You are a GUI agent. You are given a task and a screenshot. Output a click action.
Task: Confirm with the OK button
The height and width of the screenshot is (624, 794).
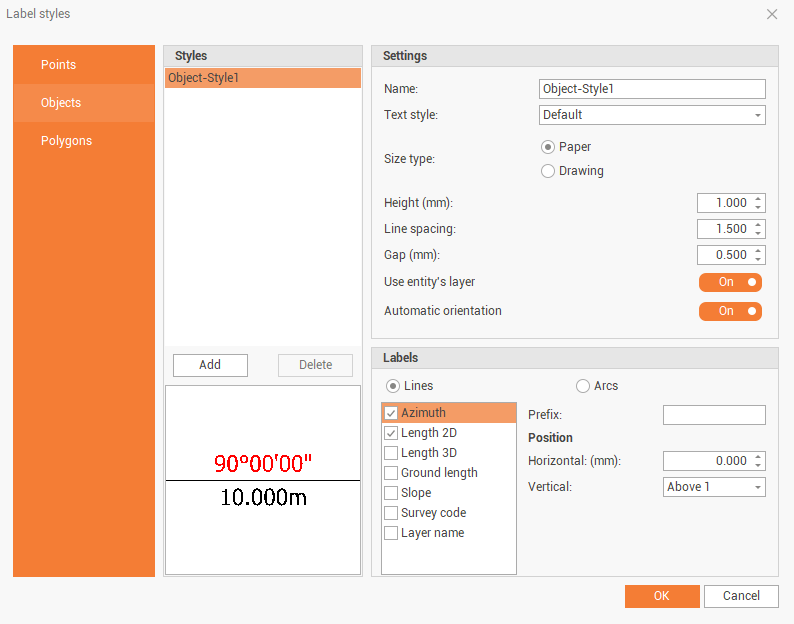coord(661,596)
